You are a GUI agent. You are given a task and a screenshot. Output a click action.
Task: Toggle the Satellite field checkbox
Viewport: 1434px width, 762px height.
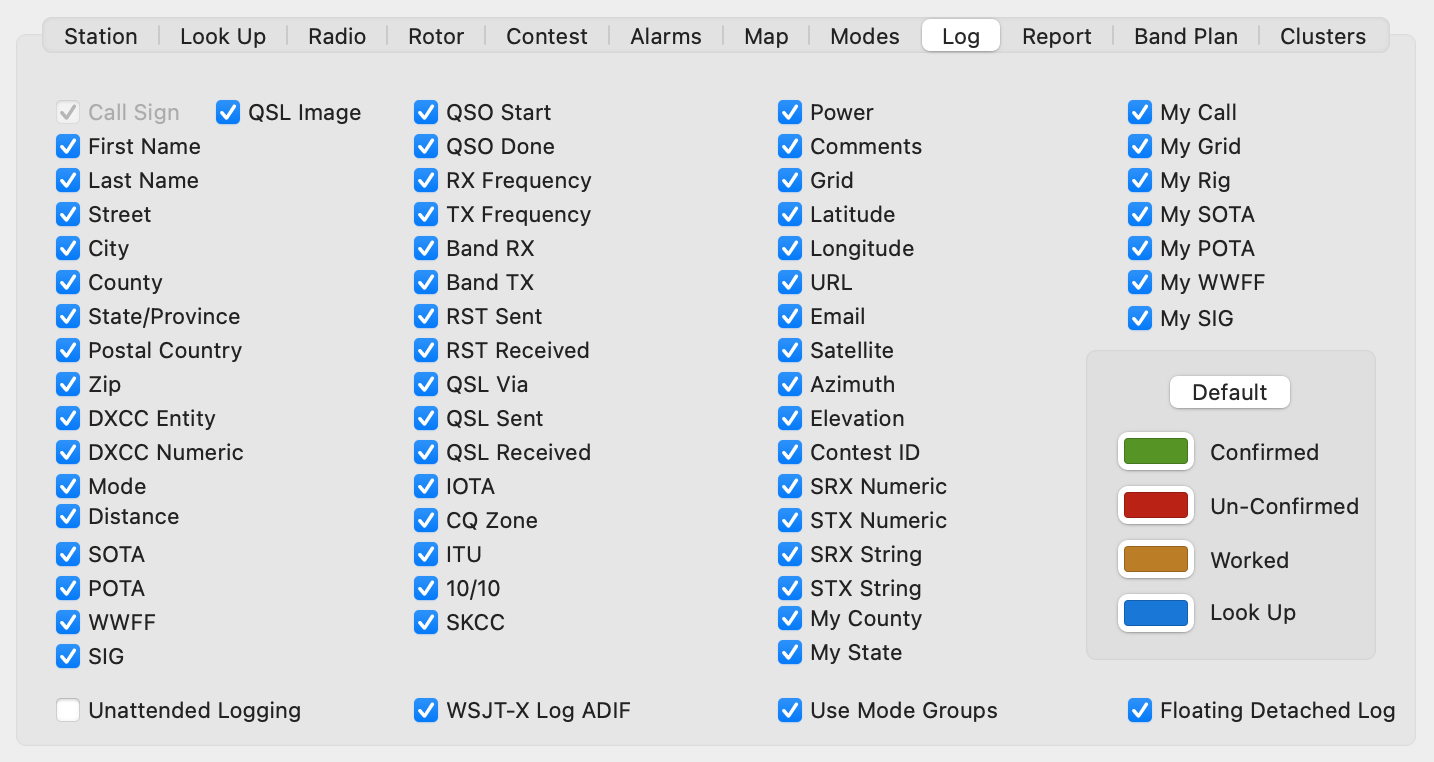789,351
